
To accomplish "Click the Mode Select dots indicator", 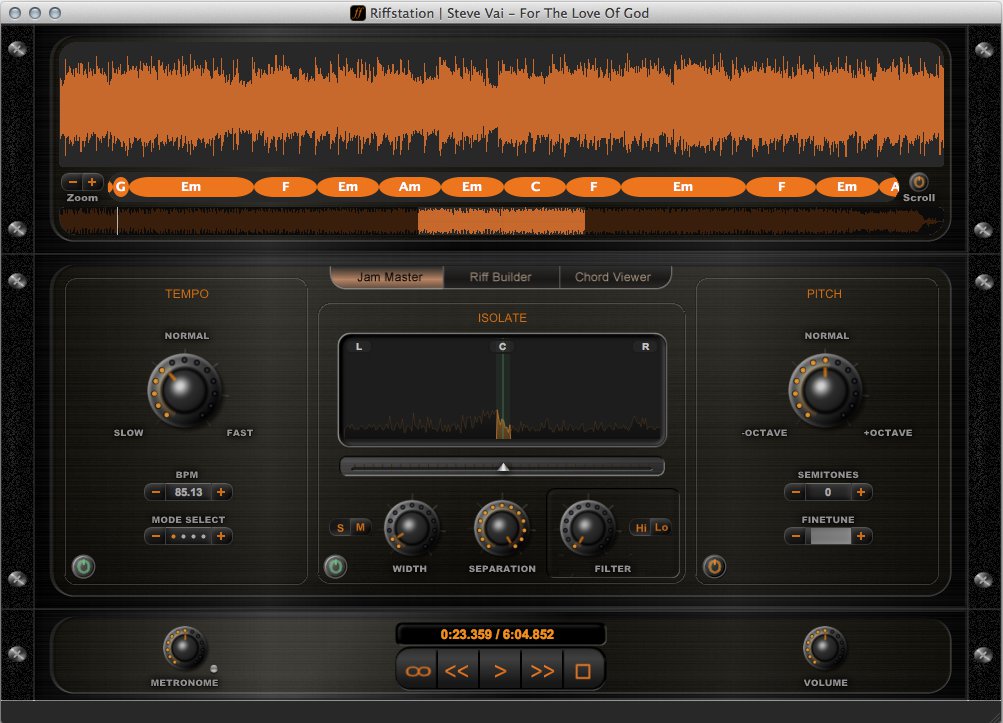I will pyautogui.click(x=188, y=536).
